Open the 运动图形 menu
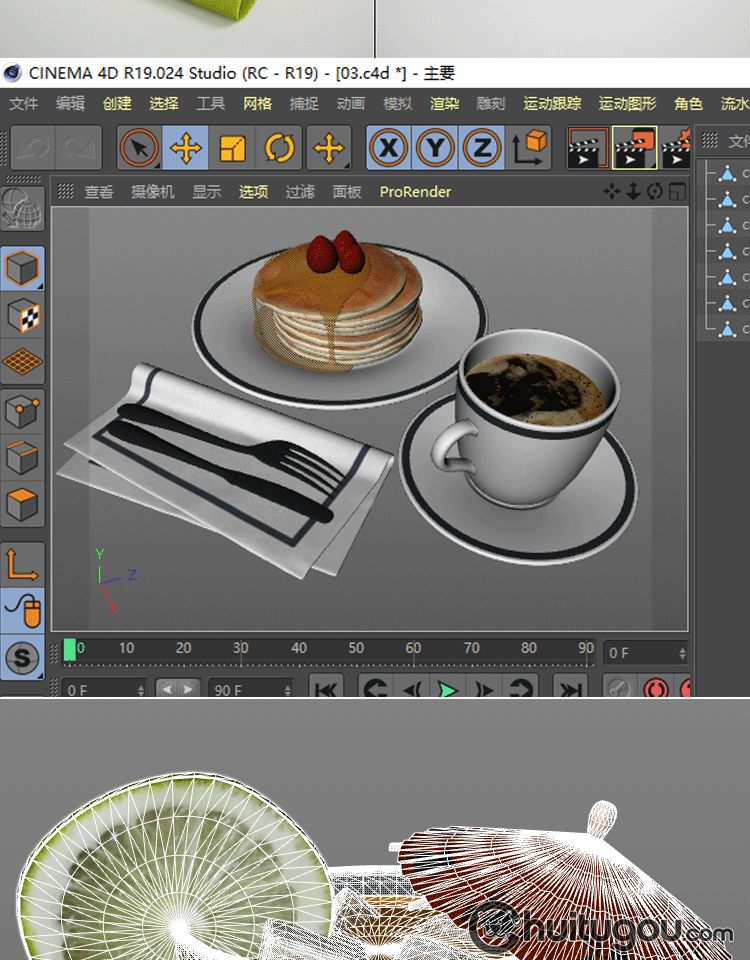 627,104
